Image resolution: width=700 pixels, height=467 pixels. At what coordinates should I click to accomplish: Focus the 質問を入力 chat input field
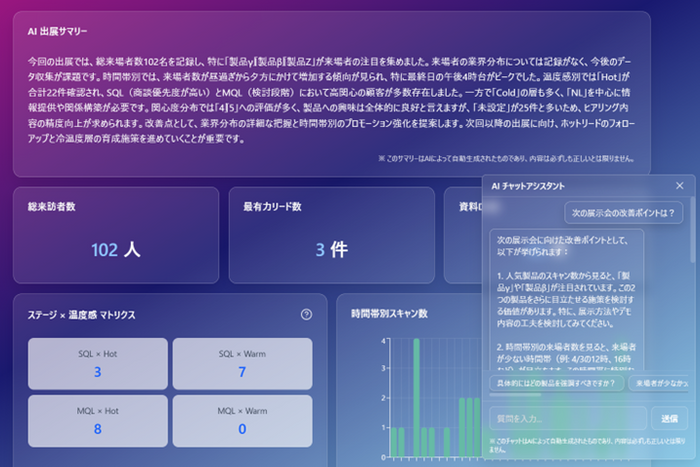(x=565, y=418)
